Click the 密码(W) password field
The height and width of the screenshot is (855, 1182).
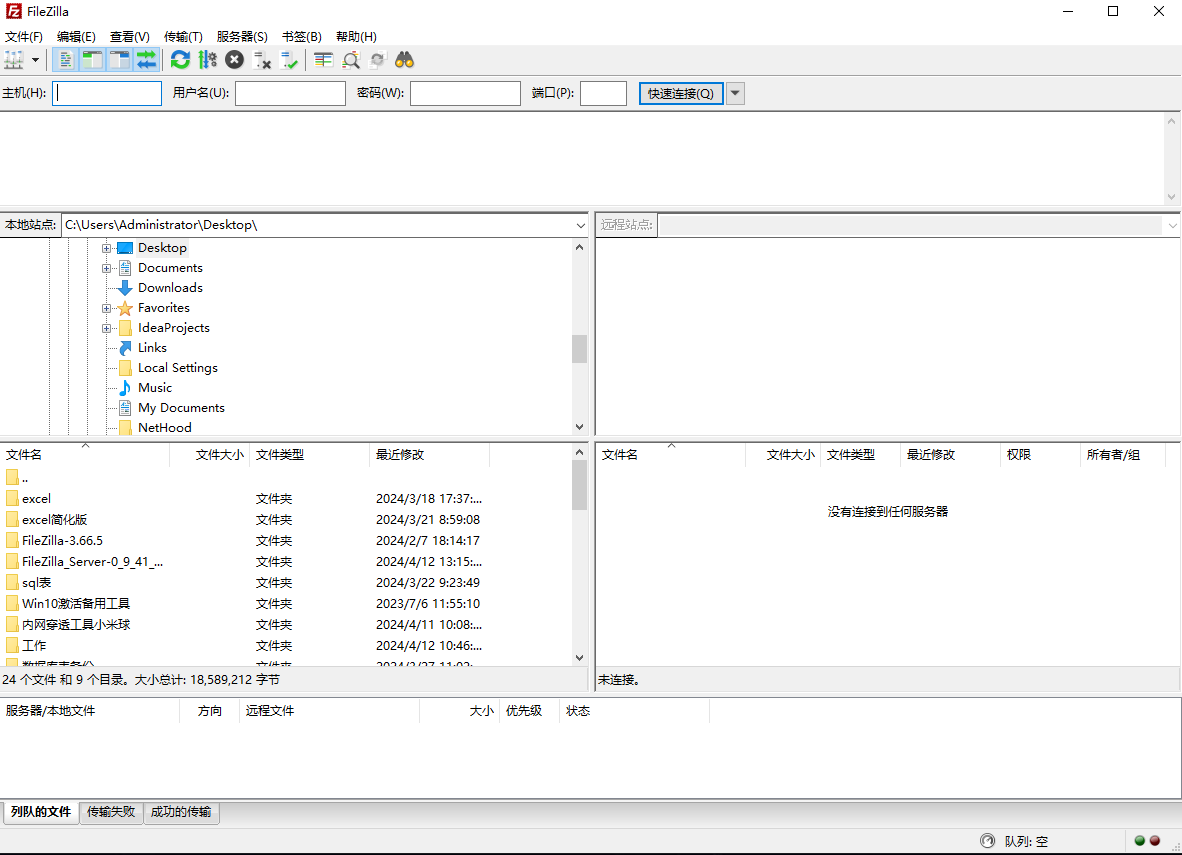(465, 93)
